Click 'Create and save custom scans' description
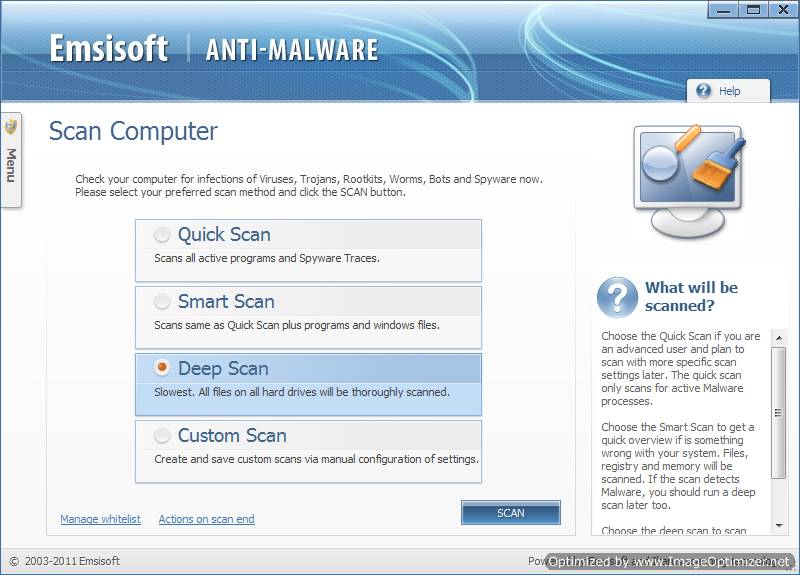800x575 pixels. click(x=316, y=459)
